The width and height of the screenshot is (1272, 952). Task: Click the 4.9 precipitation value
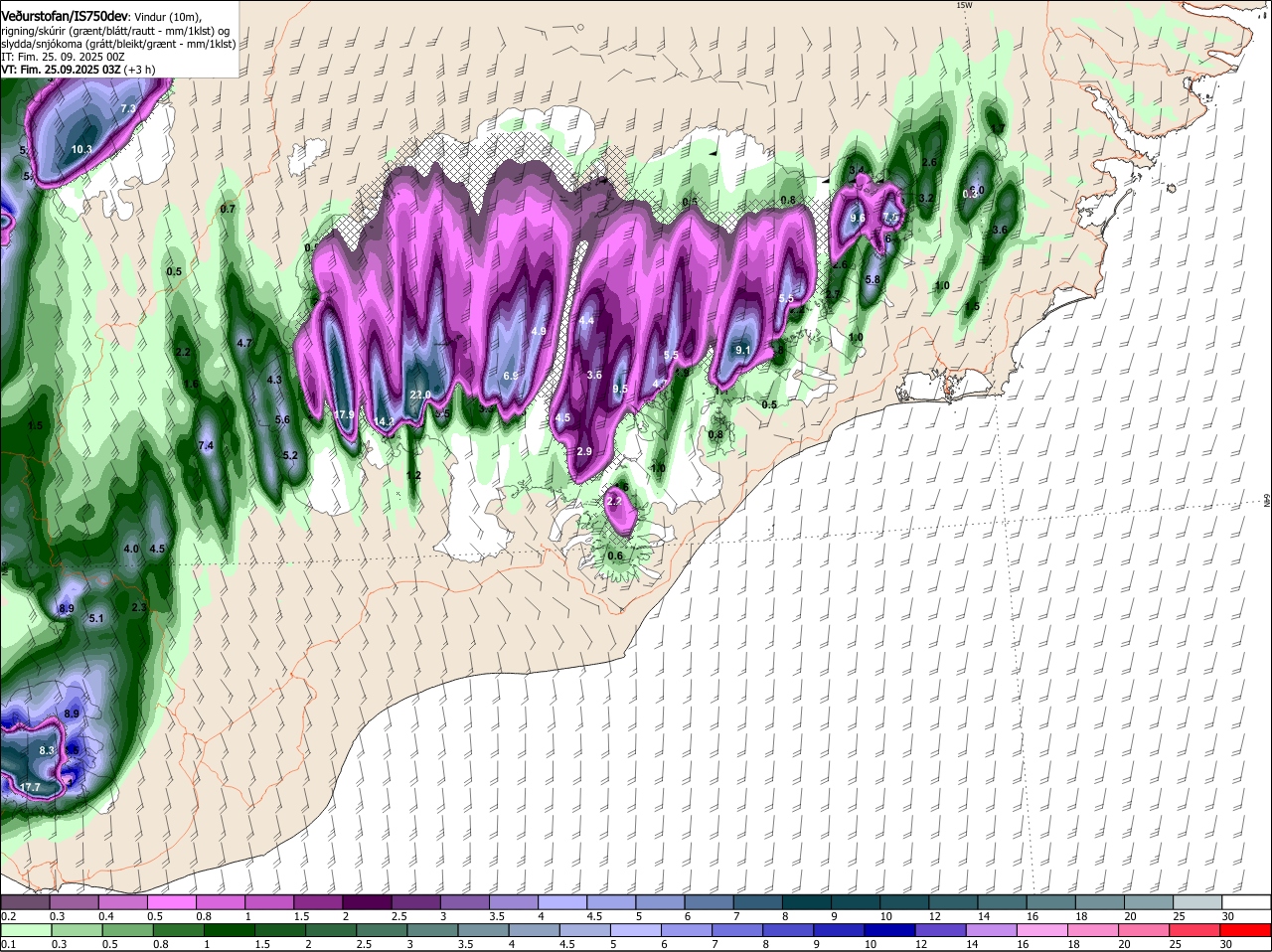click(x=540, y=331)
